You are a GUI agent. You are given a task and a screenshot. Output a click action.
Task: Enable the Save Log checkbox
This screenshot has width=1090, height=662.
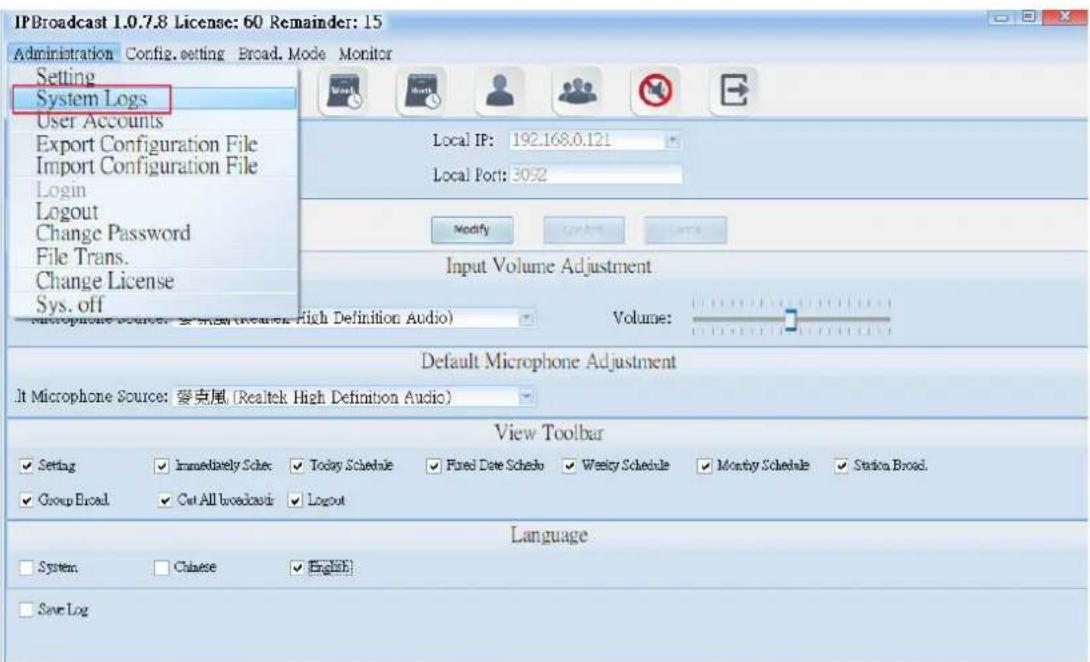coord(26,610)
